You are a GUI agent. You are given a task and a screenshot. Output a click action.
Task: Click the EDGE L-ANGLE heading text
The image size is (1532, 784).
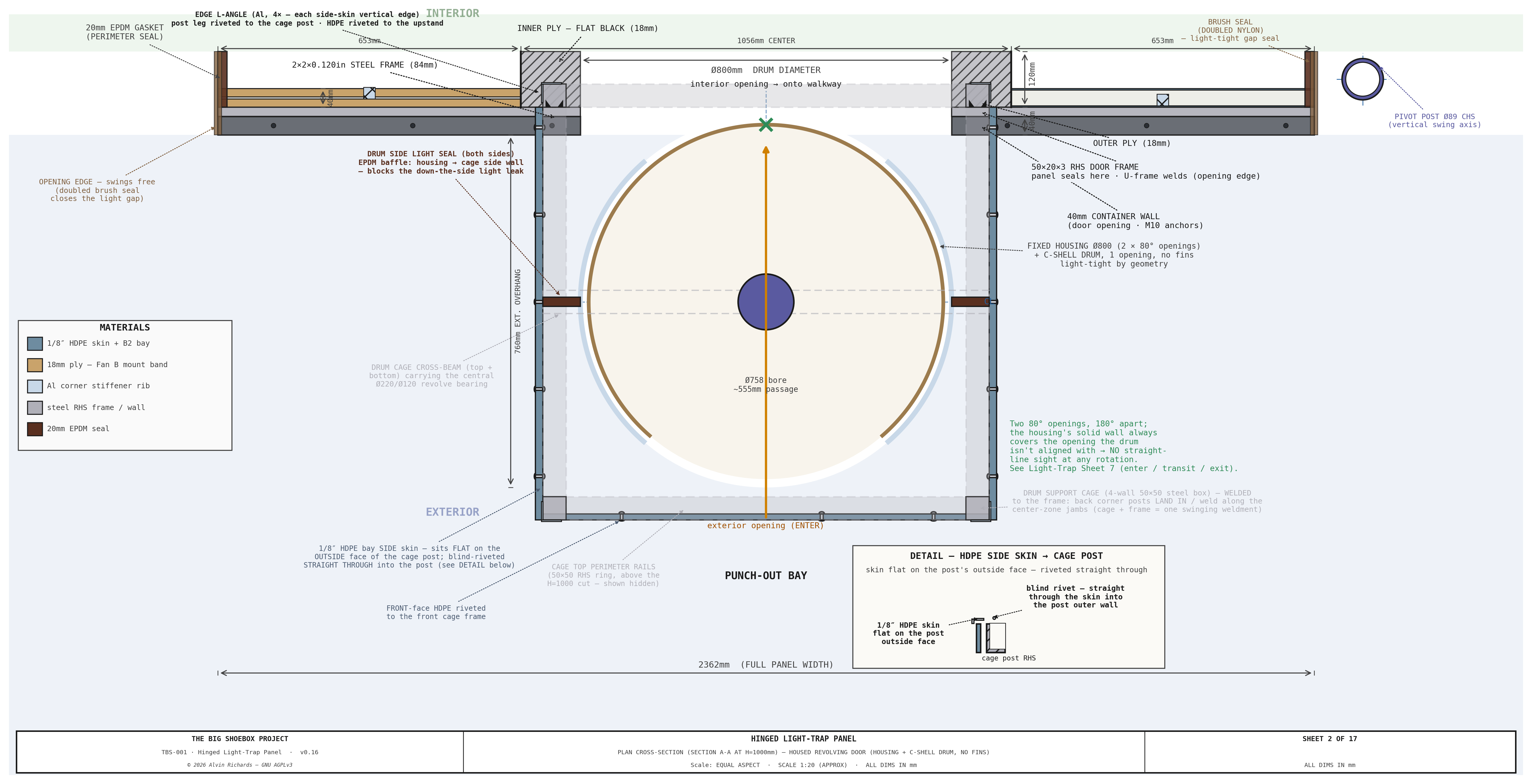click(x=307, y=14)
